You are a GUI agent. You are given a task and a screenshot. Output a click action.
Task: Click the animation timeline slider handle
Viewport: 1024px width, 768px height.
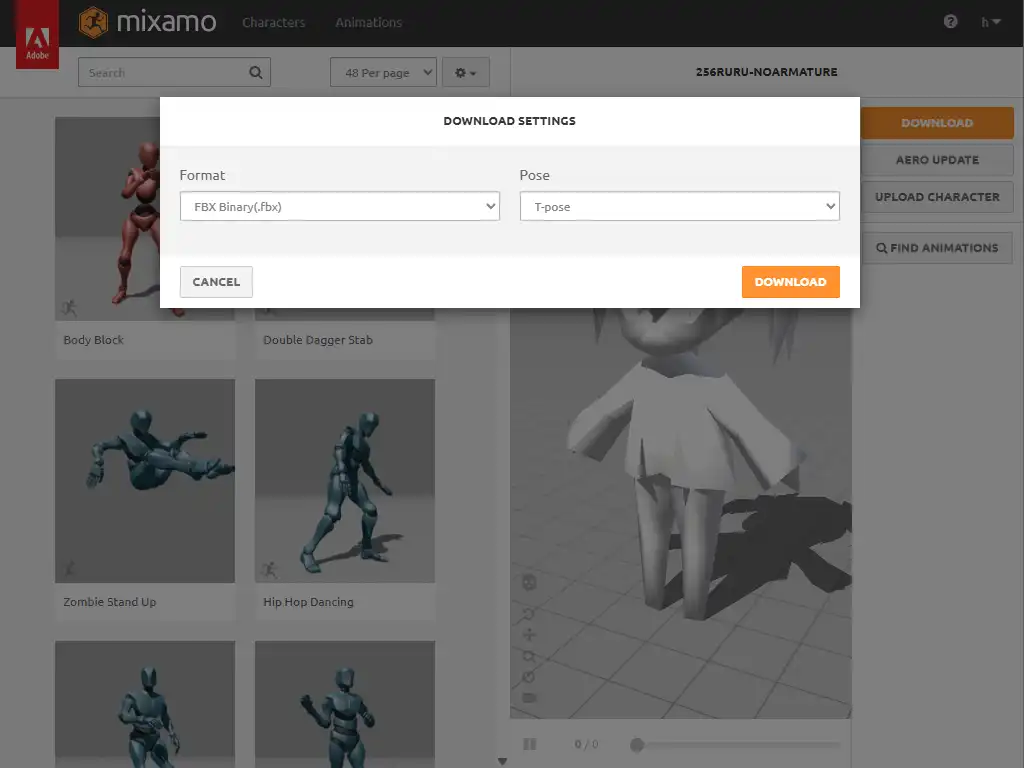pos(636,744)
